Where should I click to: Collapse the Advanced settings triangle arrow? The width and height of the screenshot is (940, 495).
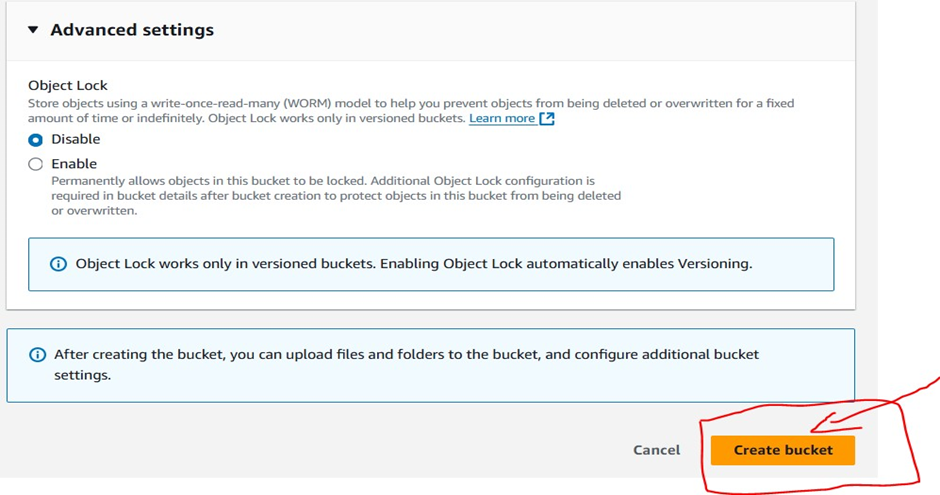(33, 30)
